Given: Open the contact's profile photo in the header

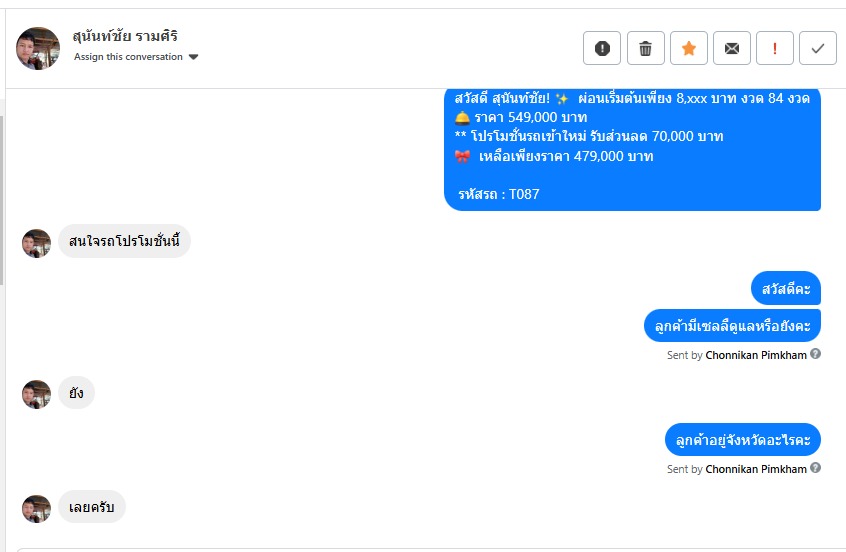Looking at the screenshot, I should [38, 48].
